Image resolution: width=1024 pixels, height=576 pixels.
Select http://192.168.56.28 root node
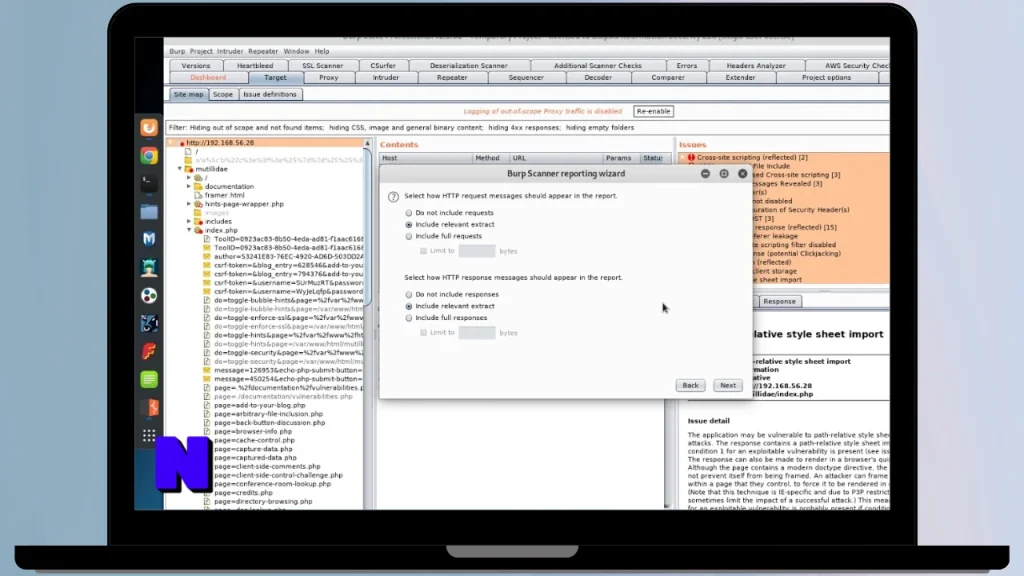220,143
